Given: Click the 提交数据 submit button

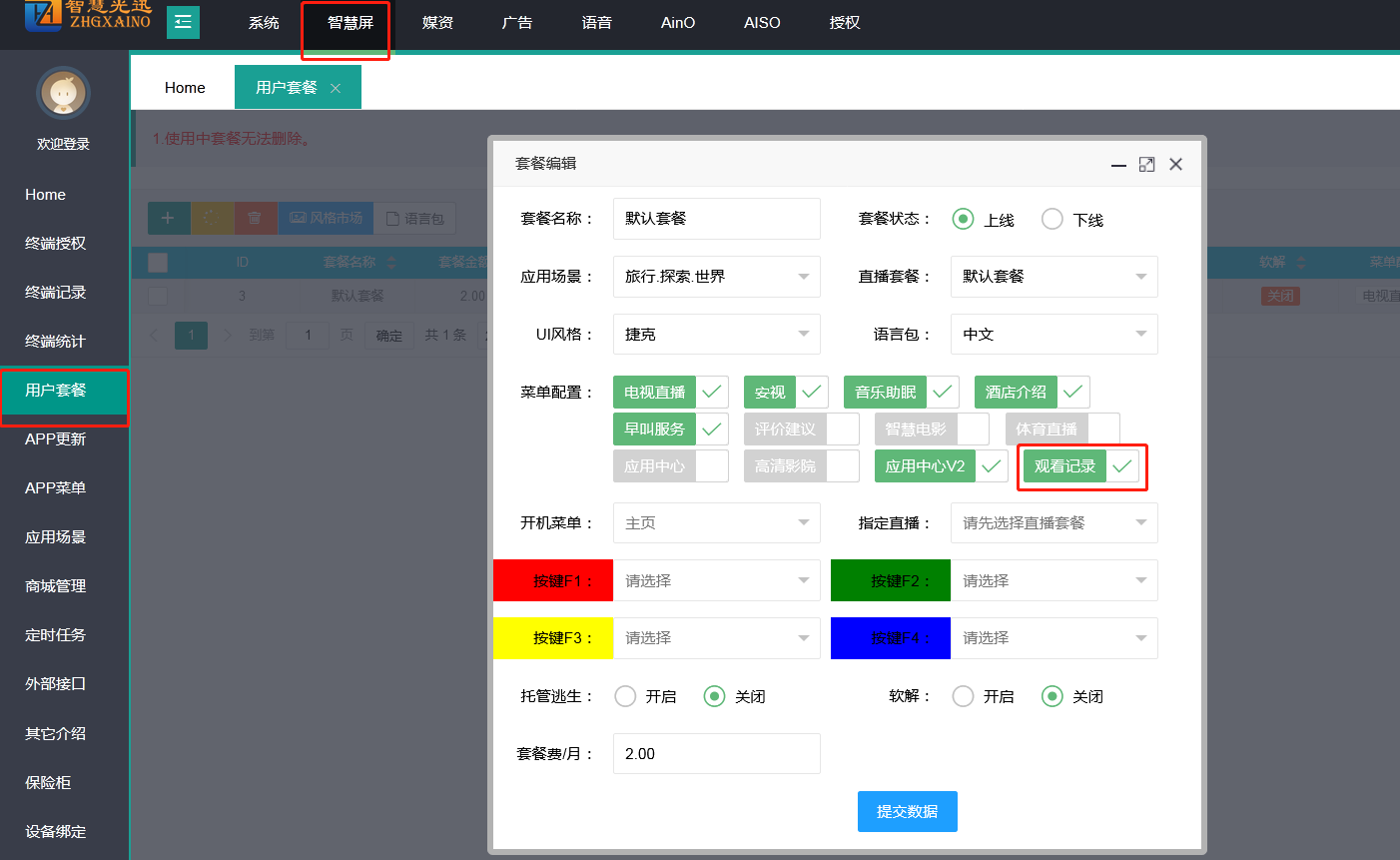Looking at the screenshot, I should pyautogui.click(x=907, y=811).
